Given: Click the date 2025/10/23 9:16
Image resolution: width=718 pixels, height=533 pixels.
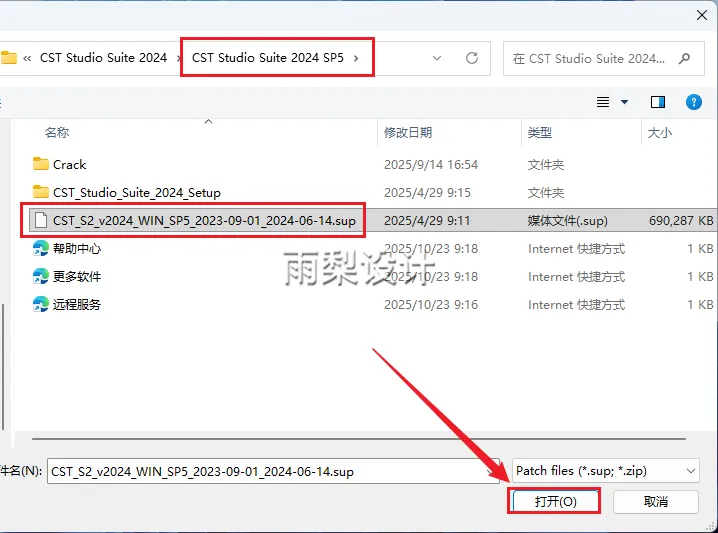Looking at the screenshot, I should click(431, 305).
